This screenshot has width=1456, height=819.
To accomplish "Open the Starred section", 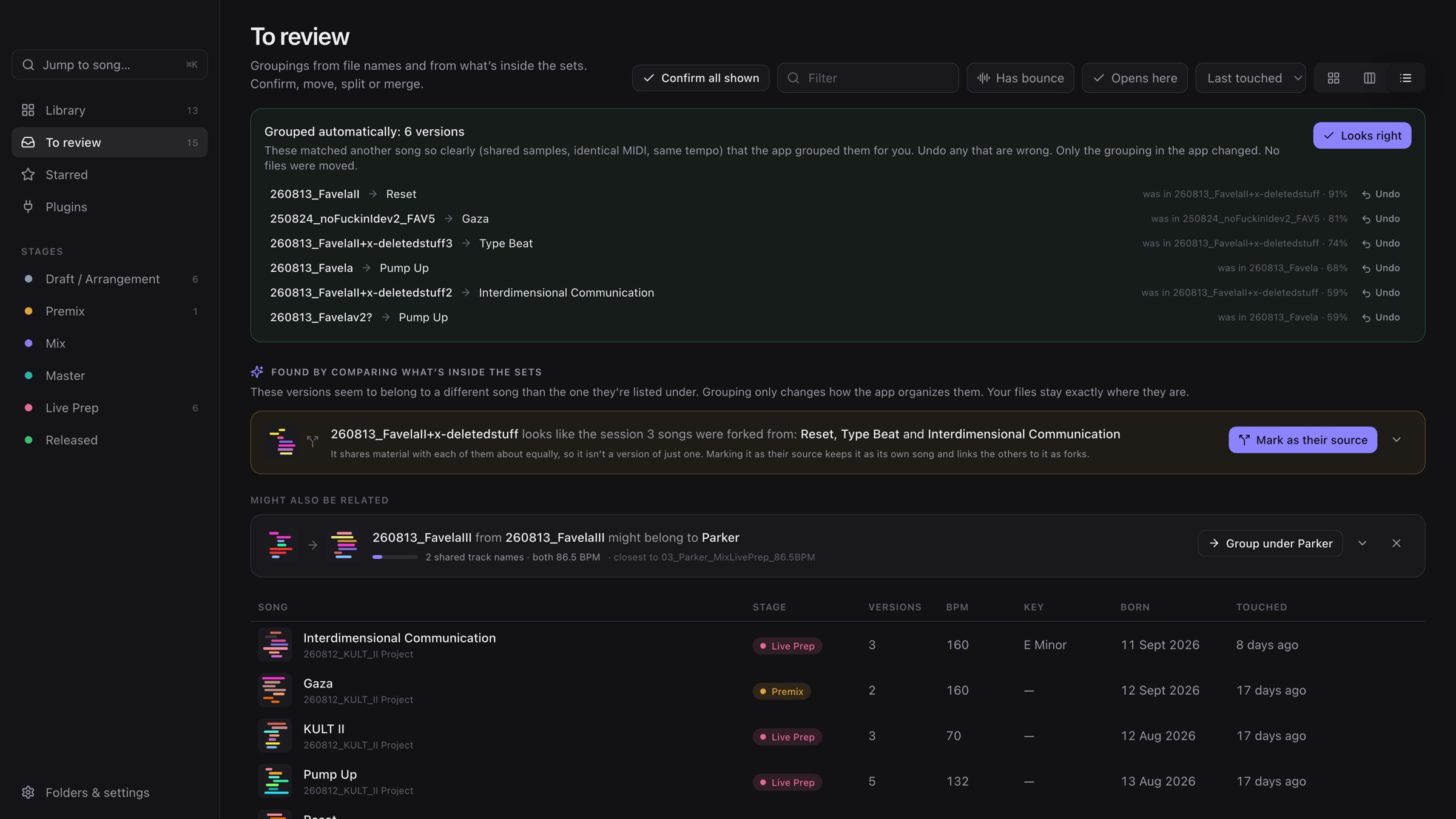I will pos(109,175).
